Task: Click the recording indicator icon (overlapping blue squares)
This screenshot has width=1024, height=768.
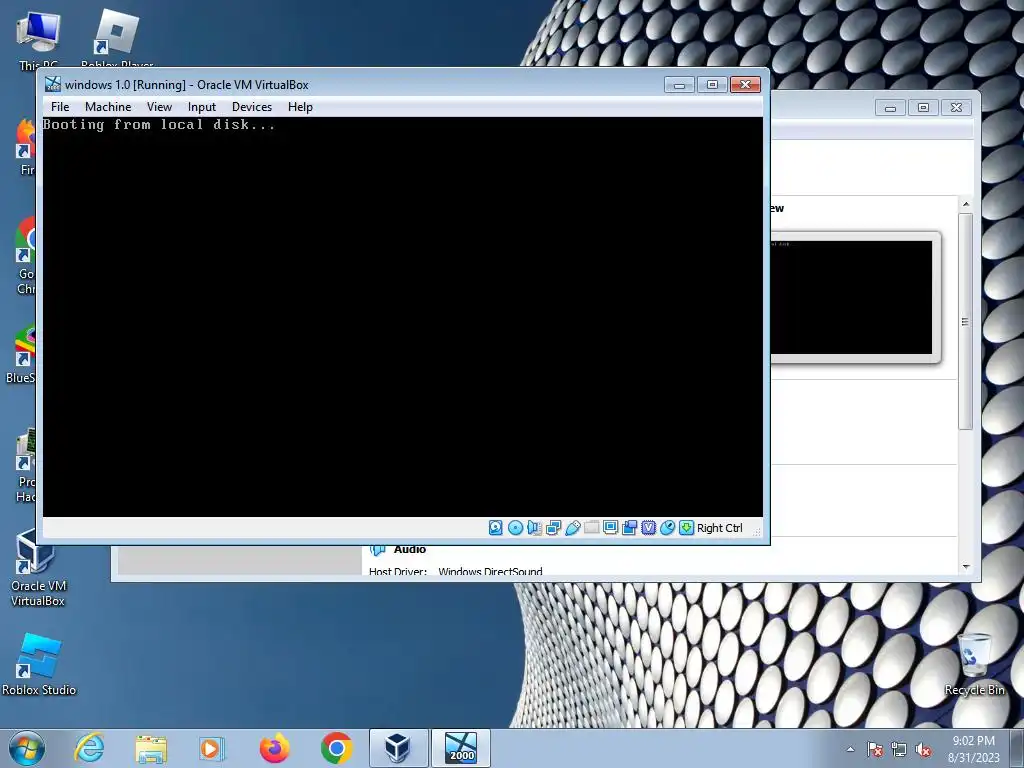Action: [630, 528]
